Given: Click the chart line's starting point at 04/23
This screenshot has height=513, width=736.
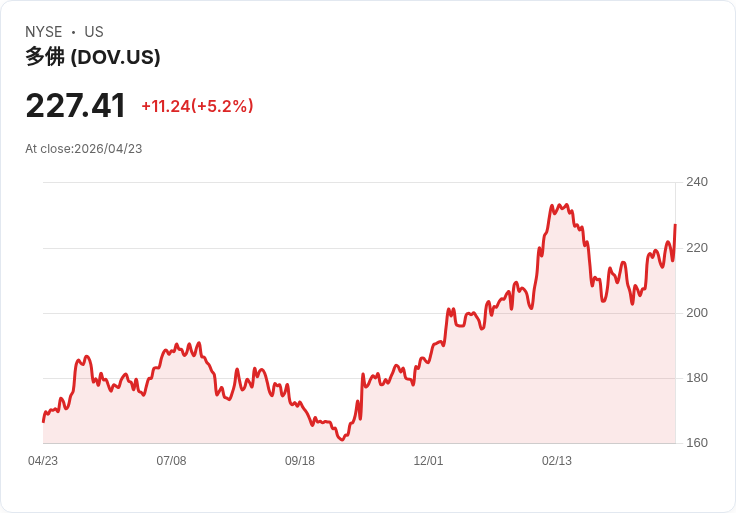Looking at the screenshot, I should (44, 421).
